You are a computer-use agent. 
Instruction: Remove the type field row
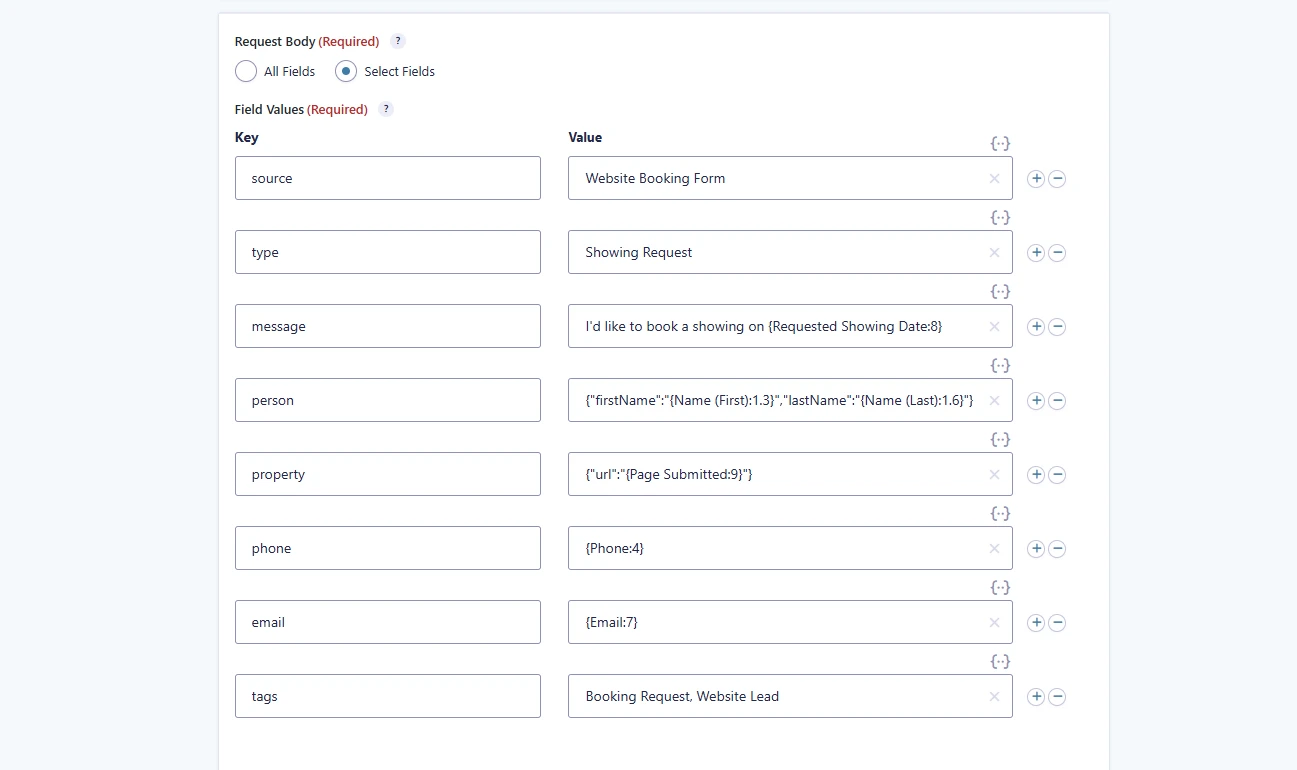pos(1057,253)
